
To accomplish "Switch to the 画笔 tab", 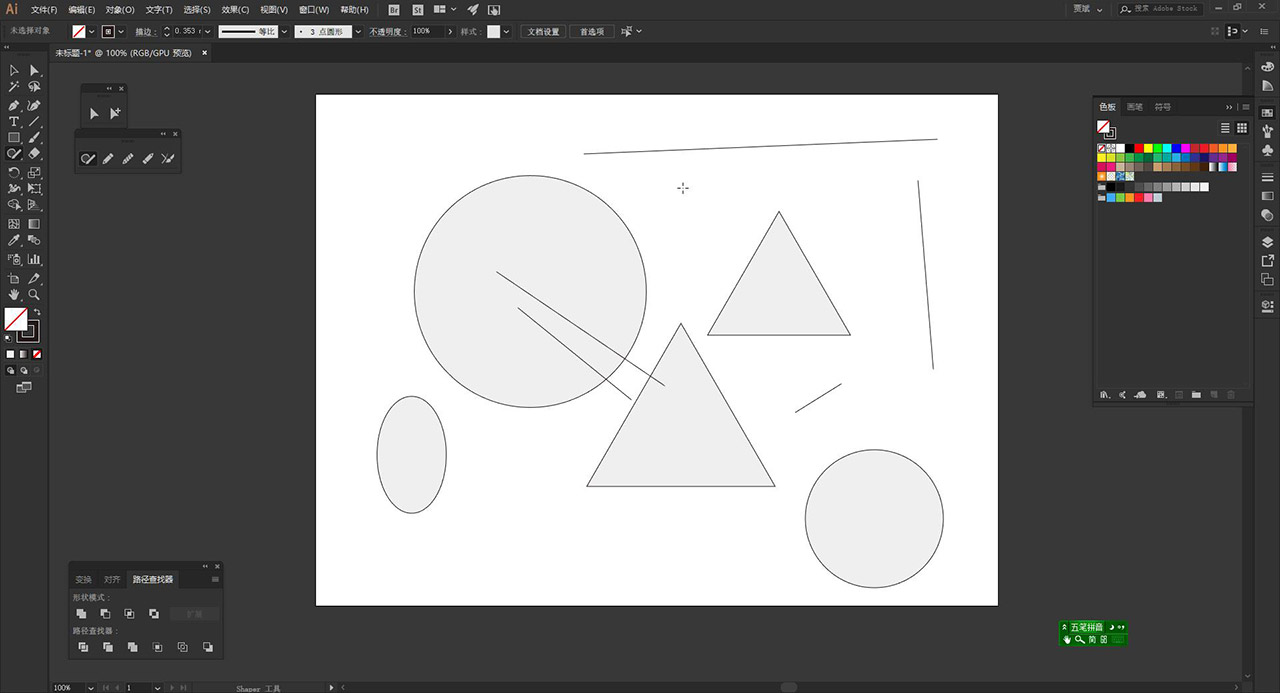I will (1134, 107).
